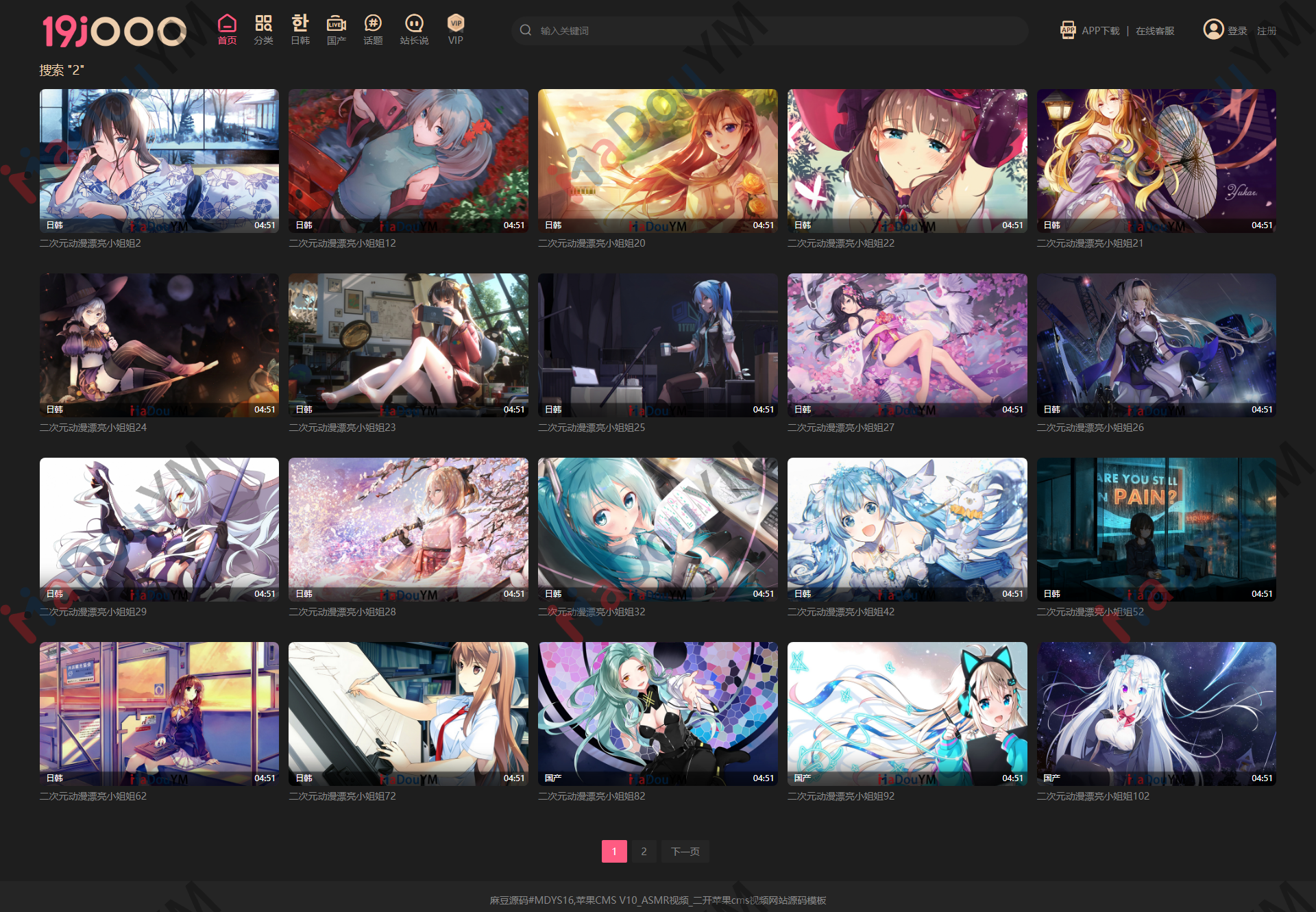Click title text 二次元动漫漂亮小姐姐42
The height and width of the screenshot is (912, 1316).
[x=841, y=612]
